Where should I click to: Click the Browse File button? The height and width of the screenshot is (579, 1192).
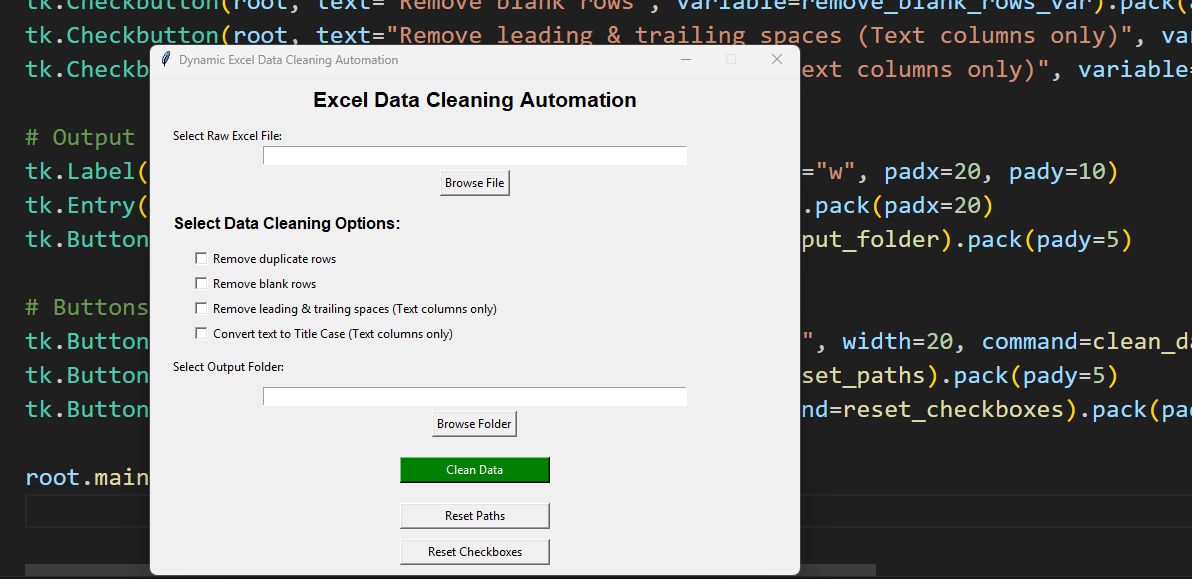tap(474, 183)
